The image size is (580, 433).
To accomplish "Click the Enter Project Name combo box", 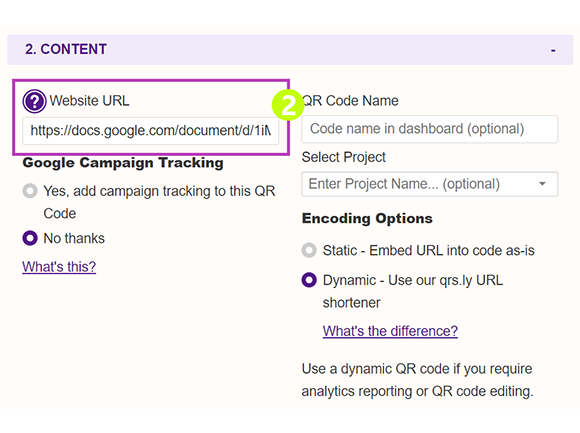I will [429, 184].
